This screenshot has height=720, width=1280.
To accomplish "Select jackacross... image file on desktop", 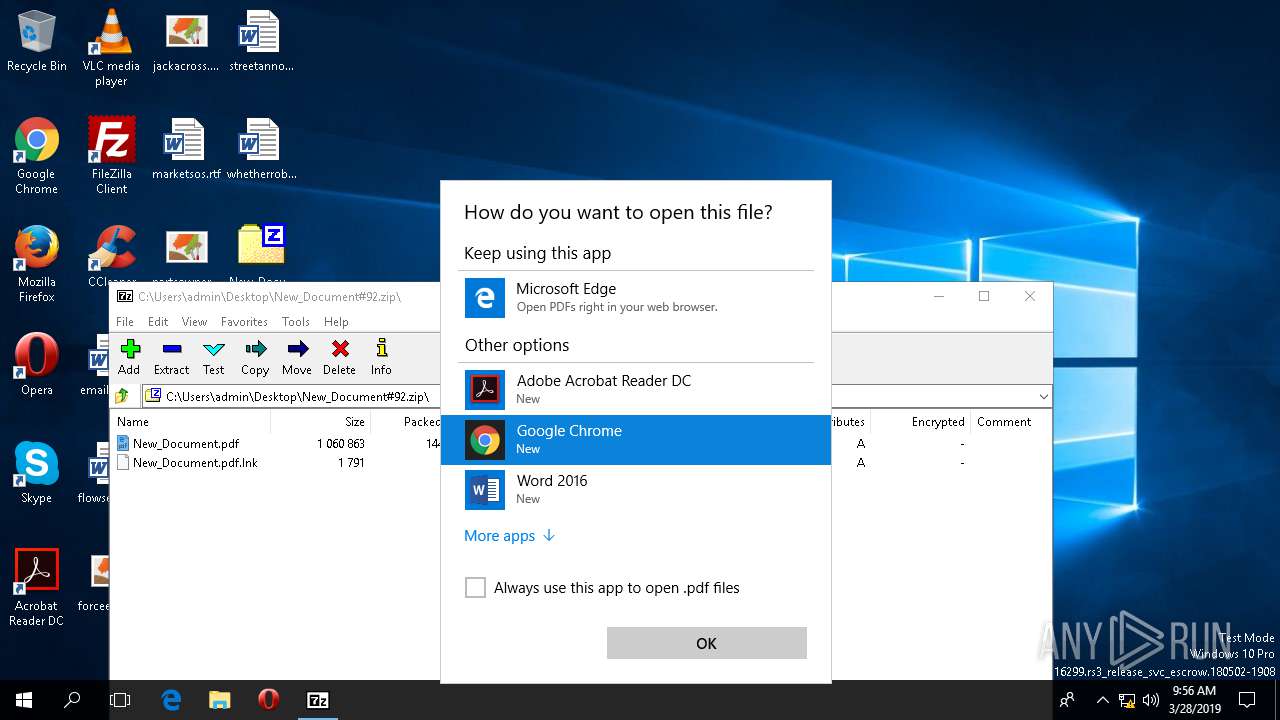I will [x=186, y=41].
